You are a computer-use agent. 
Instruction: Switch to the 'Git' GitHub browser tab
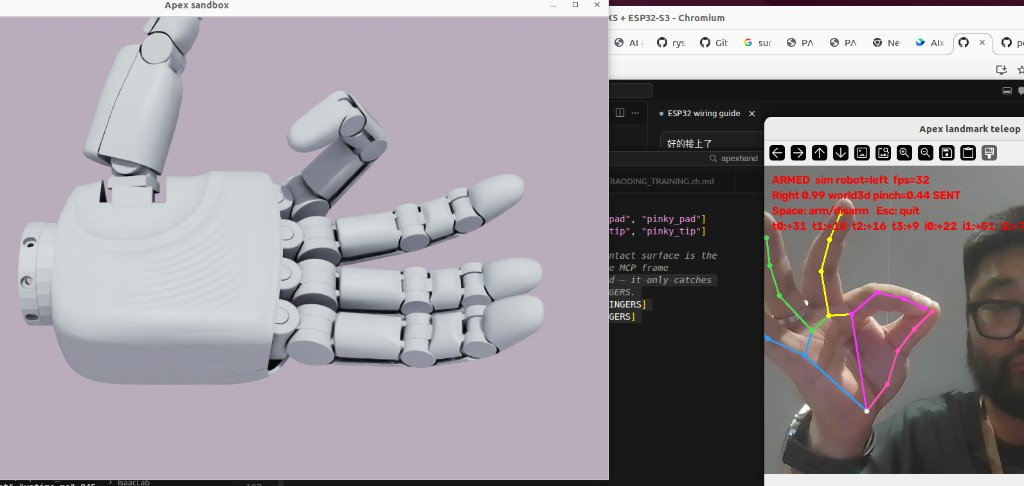tap(714, 42)
